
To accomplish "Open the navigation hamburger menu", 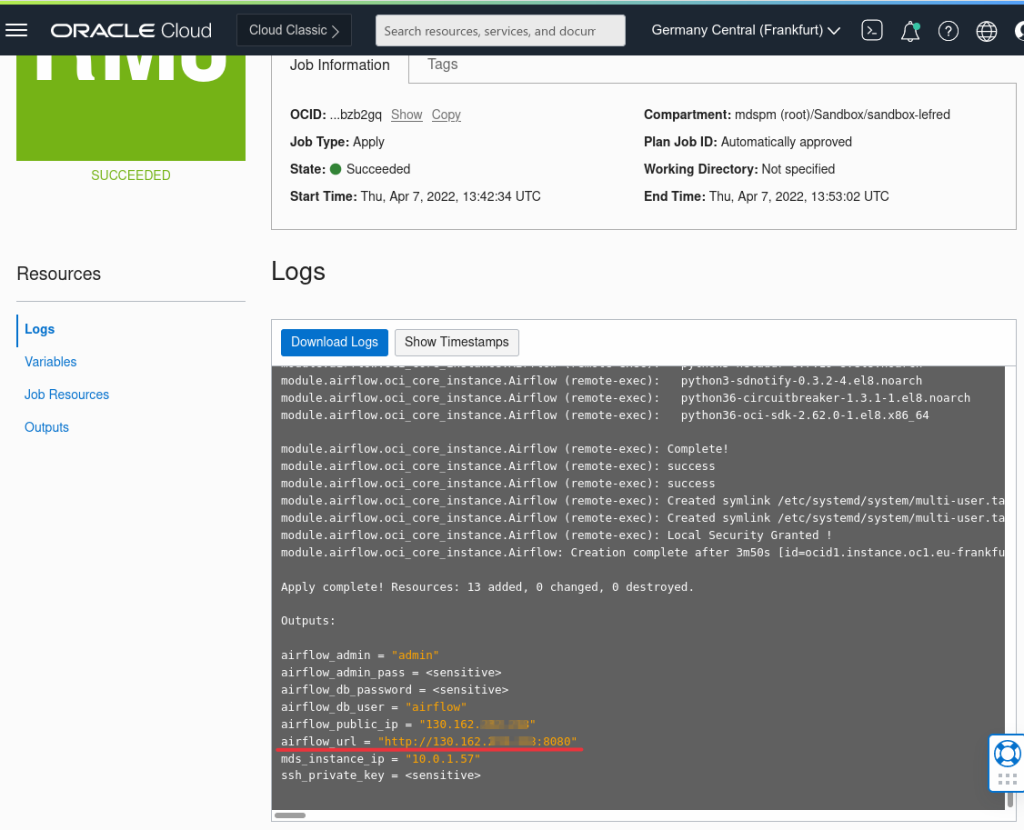I will [x=16, y=30].
